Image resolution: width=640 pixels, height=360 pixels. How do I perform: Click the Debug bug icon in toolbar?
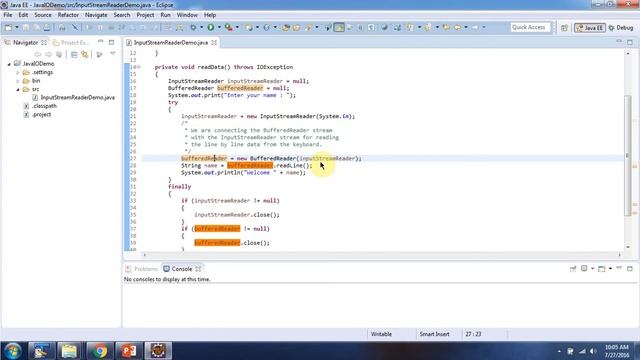point(193,27)
